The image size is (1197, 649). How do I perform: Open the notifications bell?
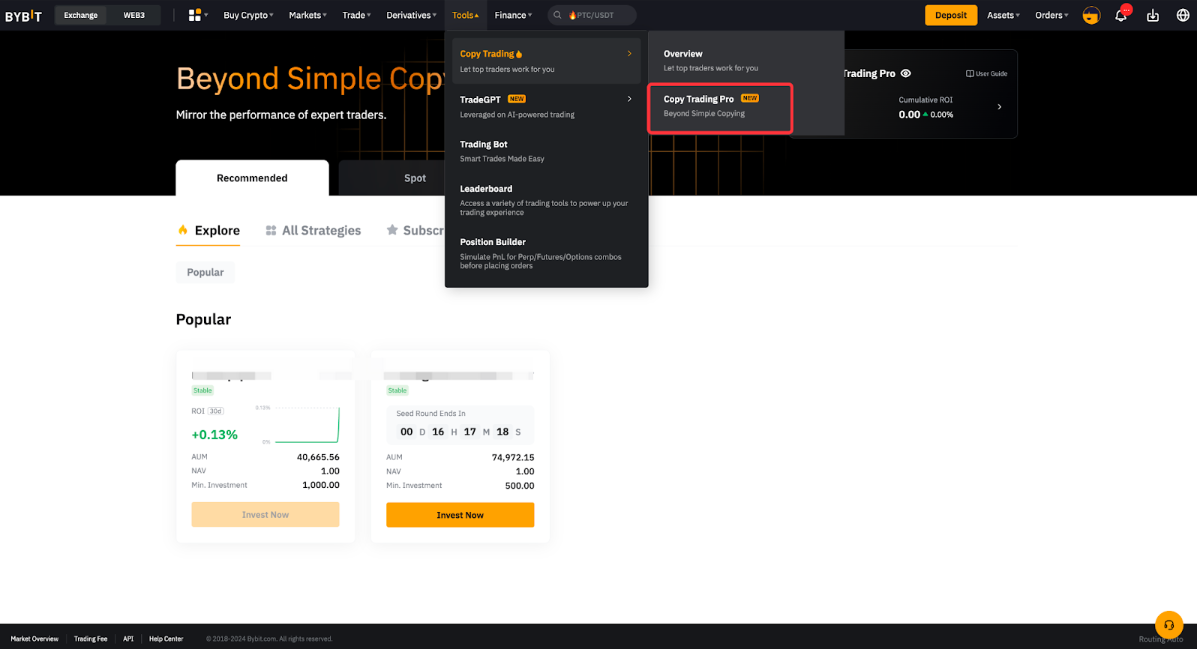1121,15
